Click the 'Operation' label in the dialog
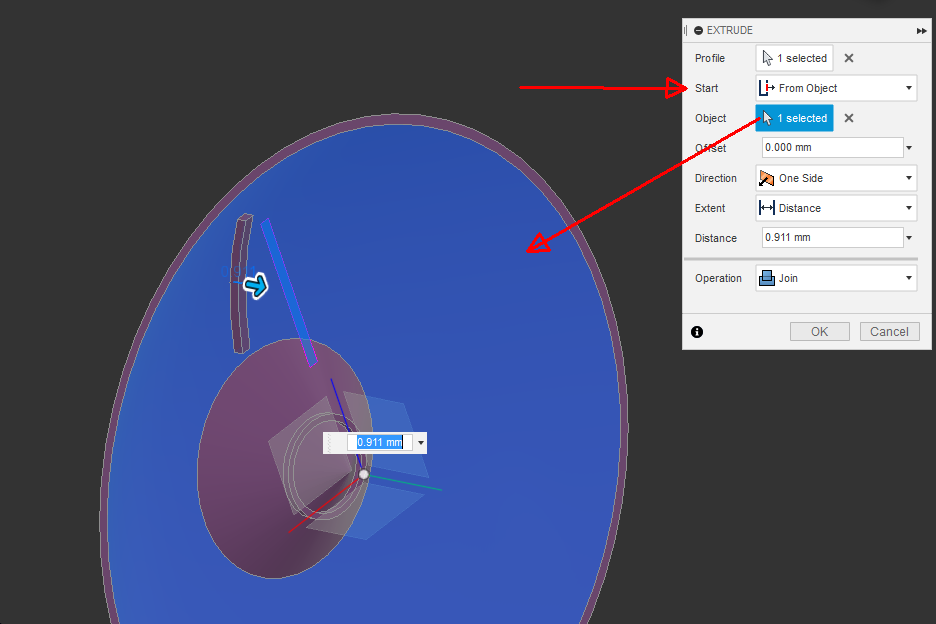The image size is (936, 624). [x=718, y=278]
